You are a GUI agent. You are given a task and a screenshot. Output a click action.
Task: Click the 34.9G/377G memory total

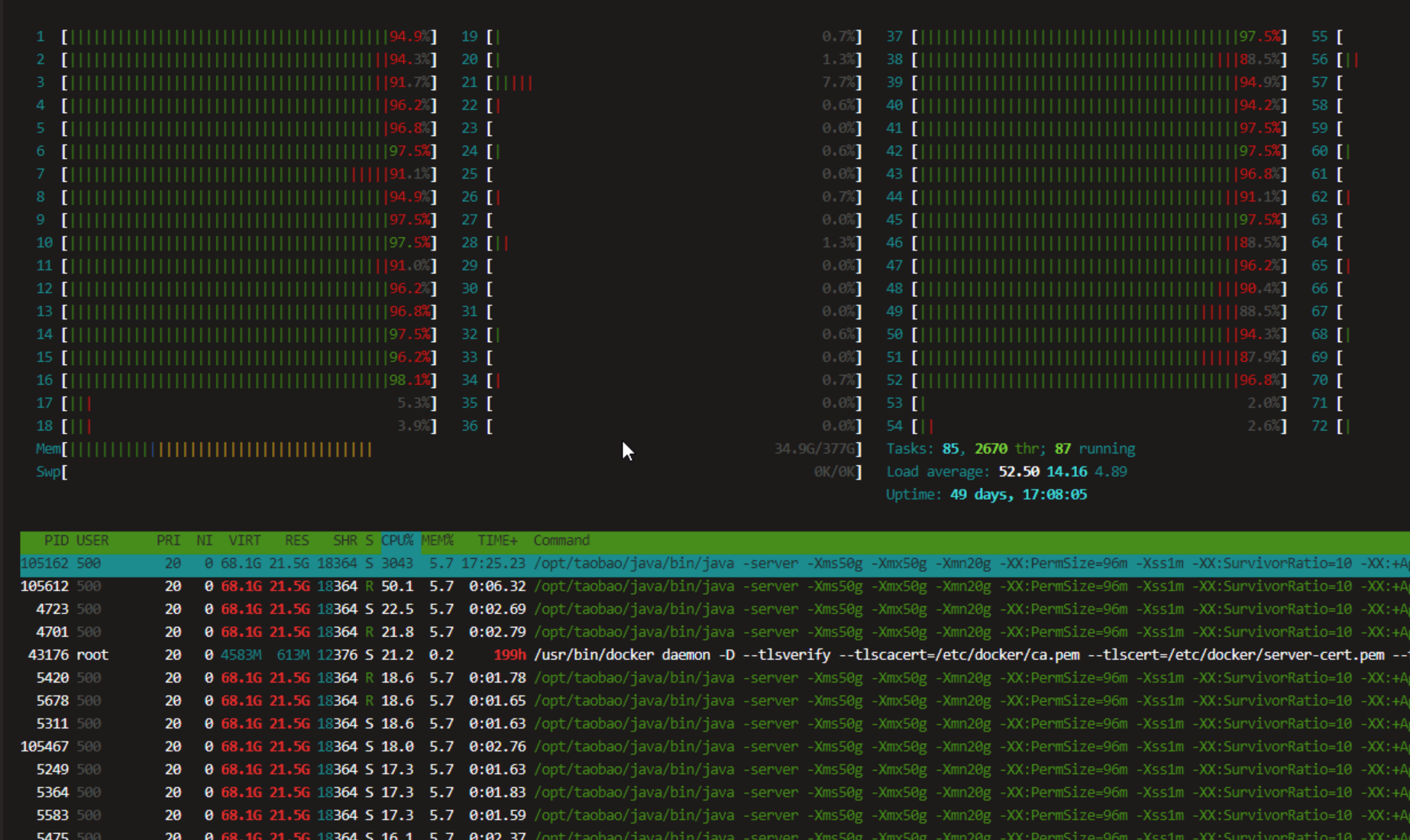815,449
